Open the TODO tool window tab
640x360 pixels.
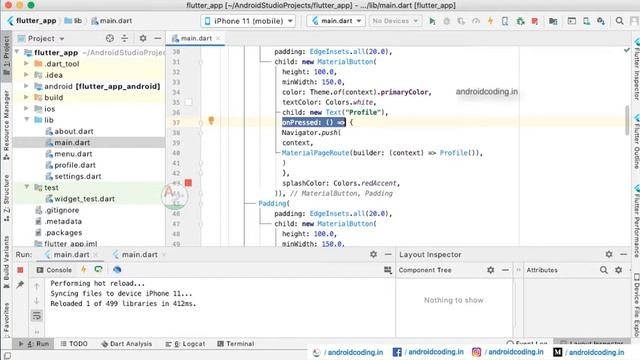pos(74,344)
